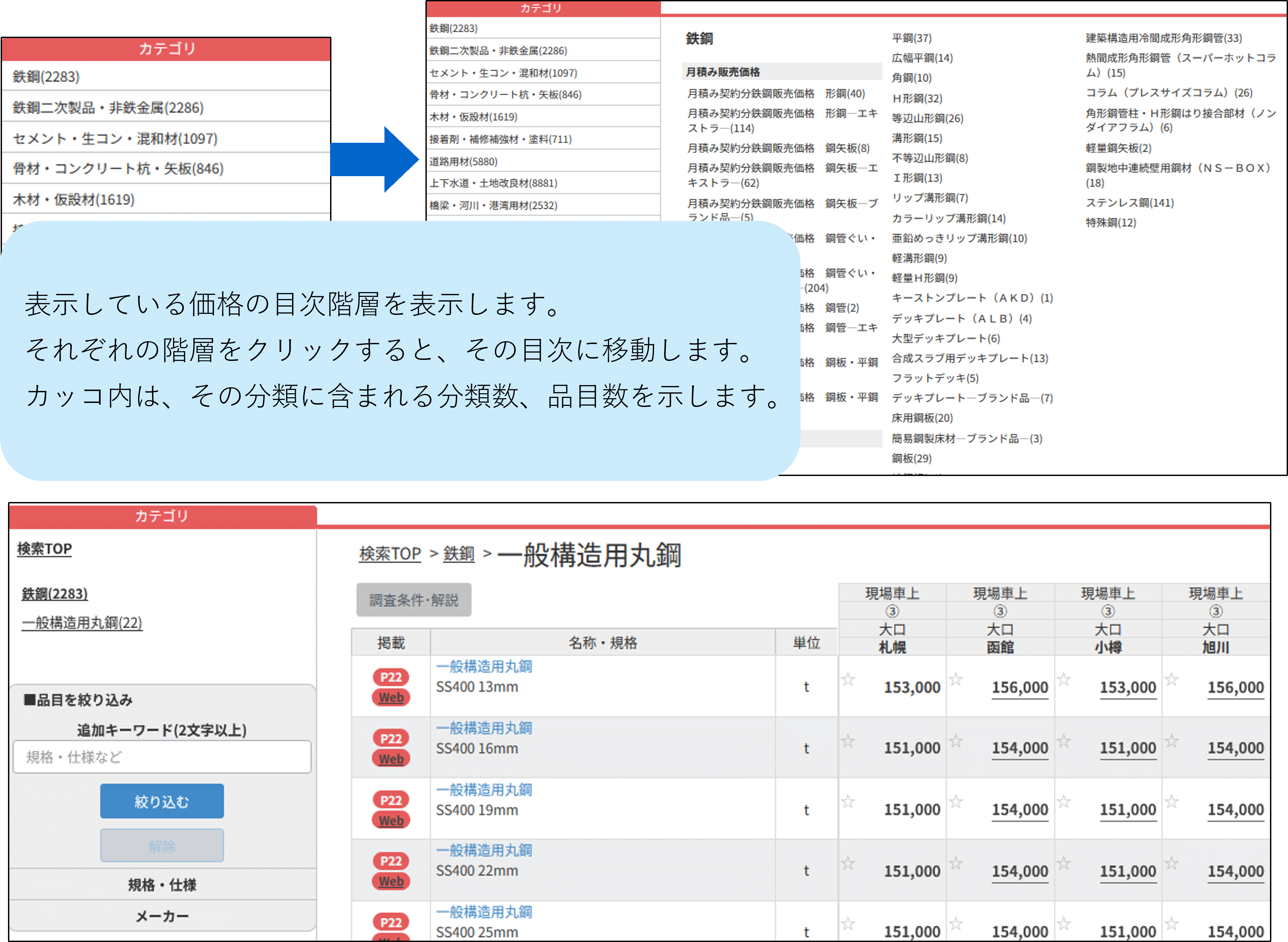This screenshot has height=942, width=1288.
Task: Click favorite star for SS400 19mm 旭川 price
Action: (x=1171, y=802)
